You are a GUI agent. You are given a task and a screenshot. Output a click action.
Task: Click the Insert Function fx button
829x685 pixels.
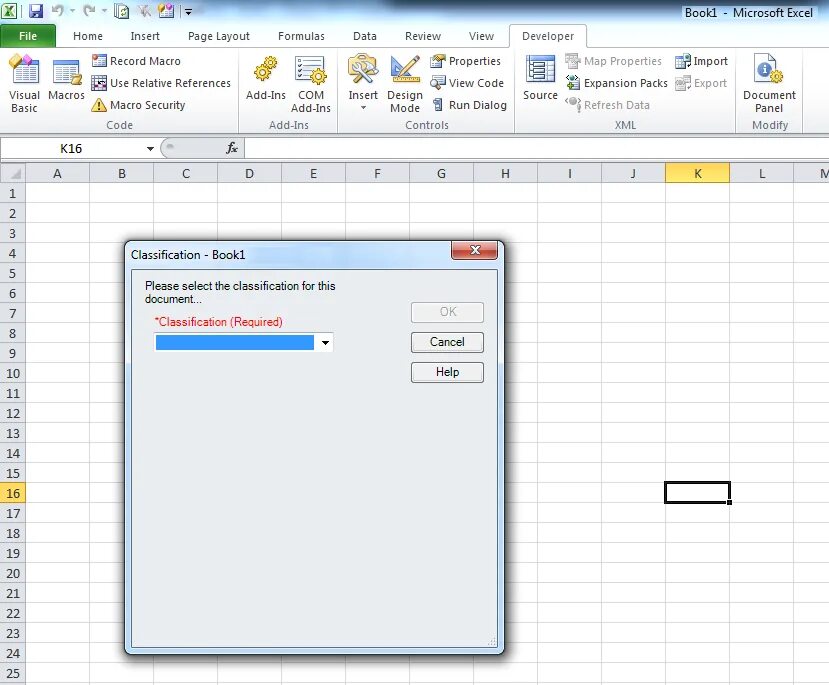(x=232, y=148)
